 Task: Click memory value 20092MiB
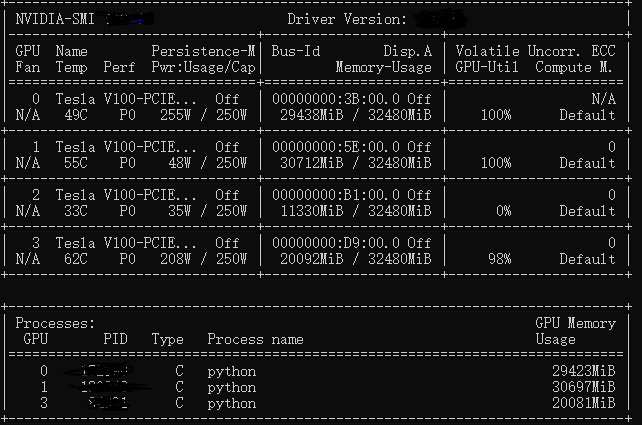(x=312, y=259)
